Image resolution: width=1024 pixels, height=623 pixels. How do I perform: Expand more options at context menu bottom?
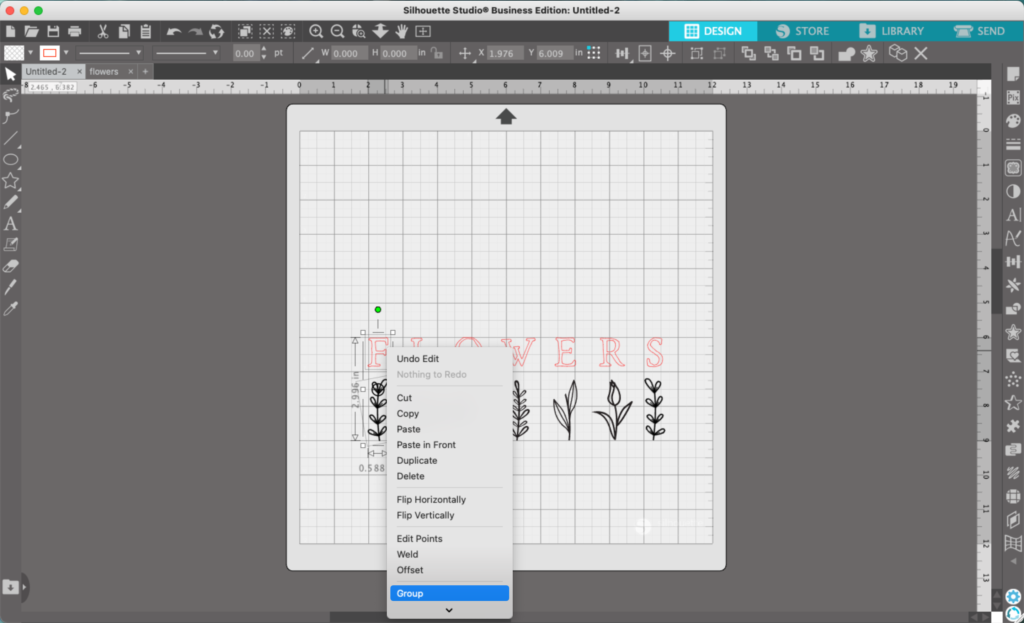click(x=449, y=610)
